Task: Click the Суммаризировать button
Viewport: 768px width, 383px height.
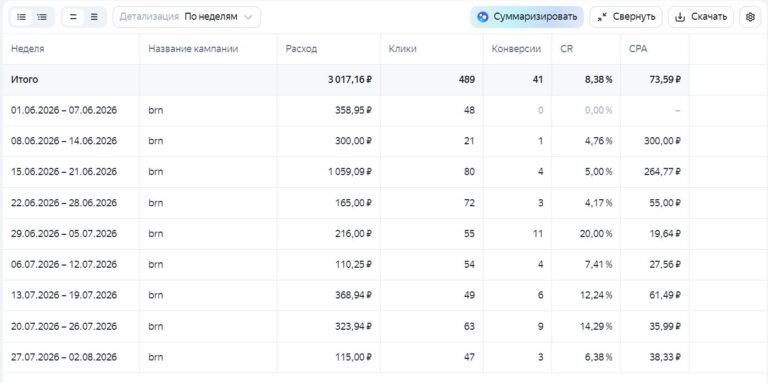Action: coord(527,17)
